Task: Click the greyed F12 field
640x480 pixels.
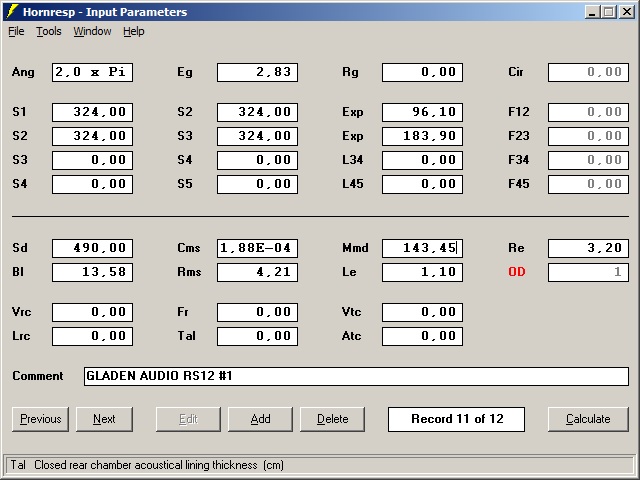Action: tap(588, 112)
